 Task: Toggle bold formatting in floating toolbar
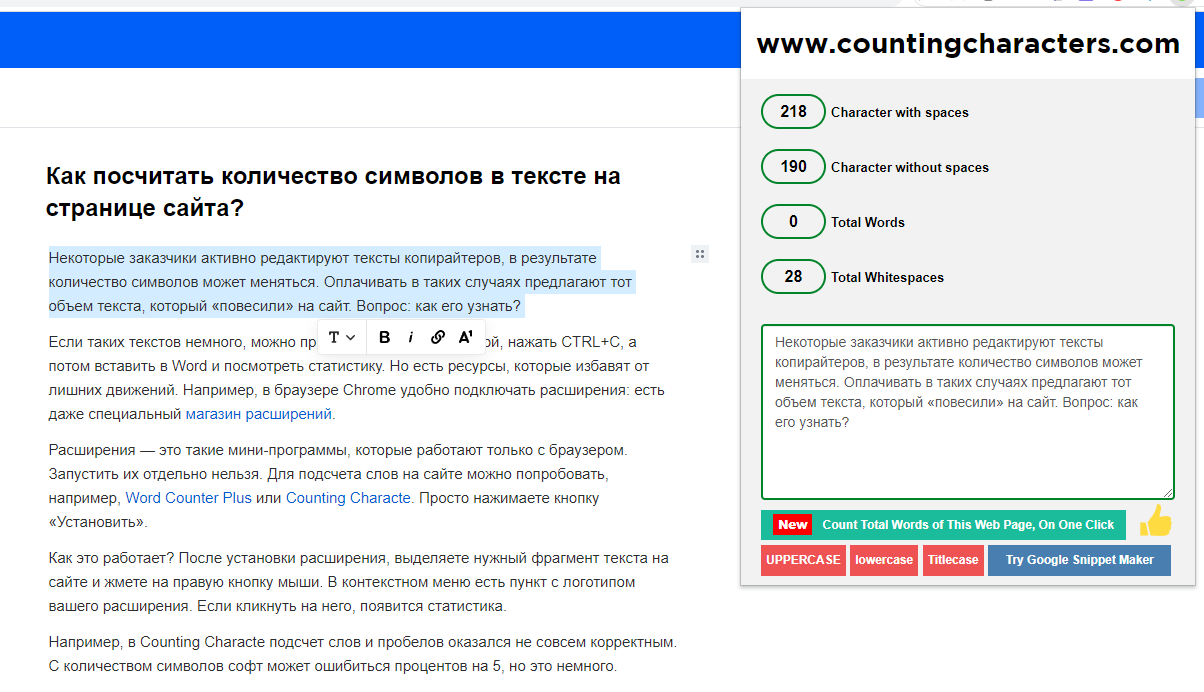click(x=385, y=337)
